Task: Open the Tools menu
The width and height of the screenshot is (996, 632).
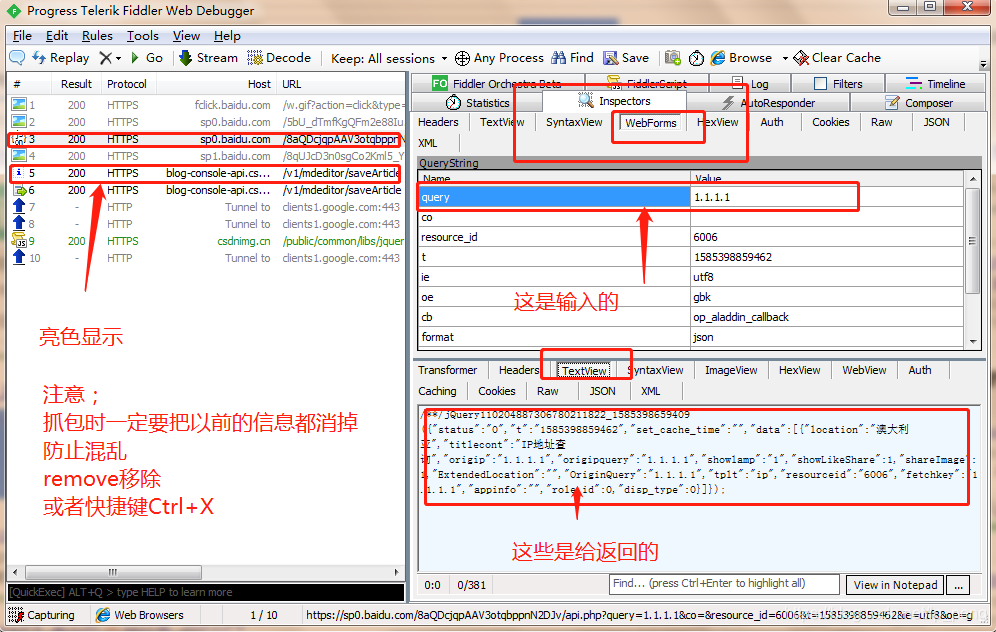Action: point(142,36)
